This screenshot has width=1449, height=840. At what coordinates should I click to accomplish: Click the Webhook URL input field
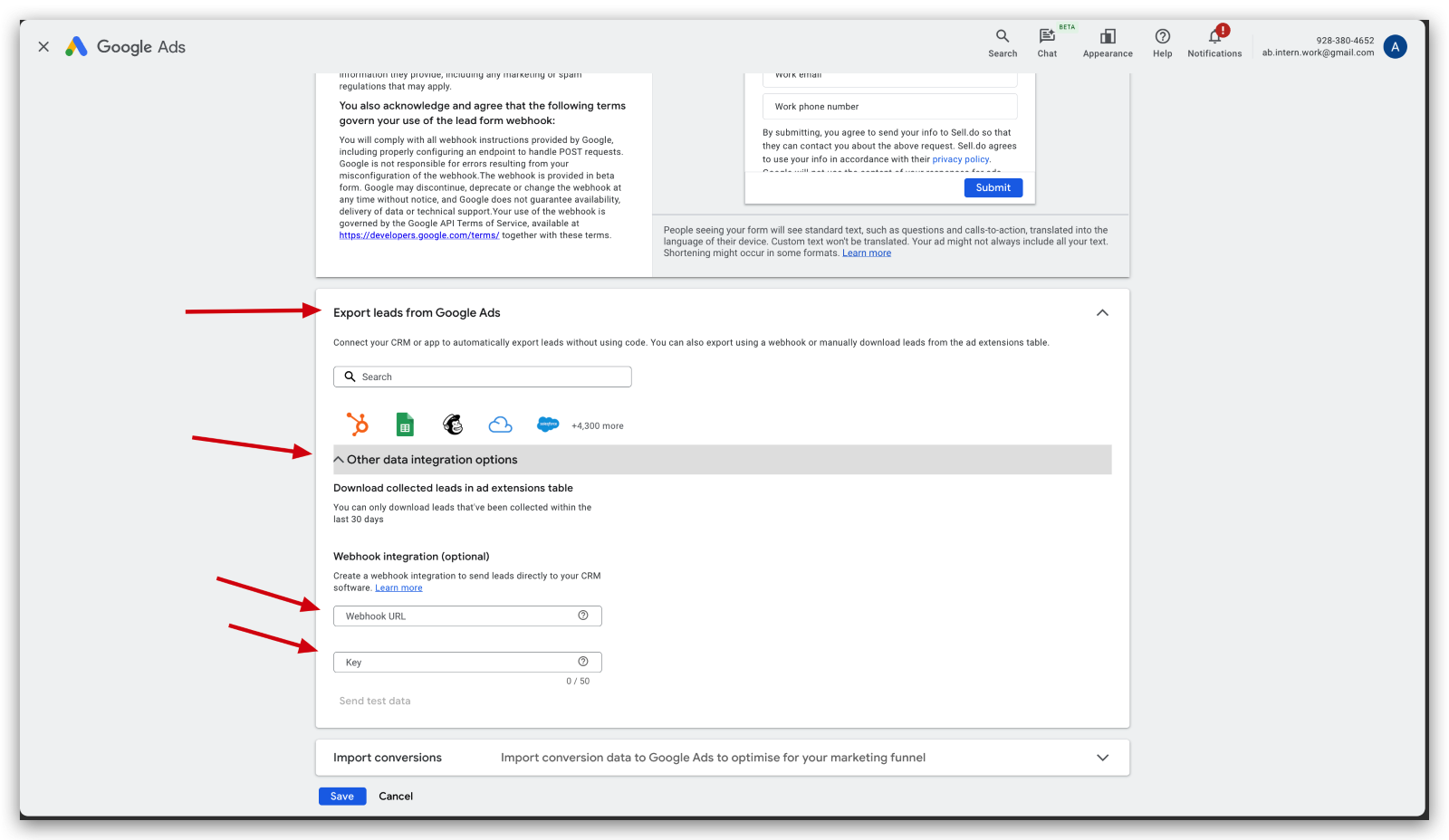coord(467,616)
